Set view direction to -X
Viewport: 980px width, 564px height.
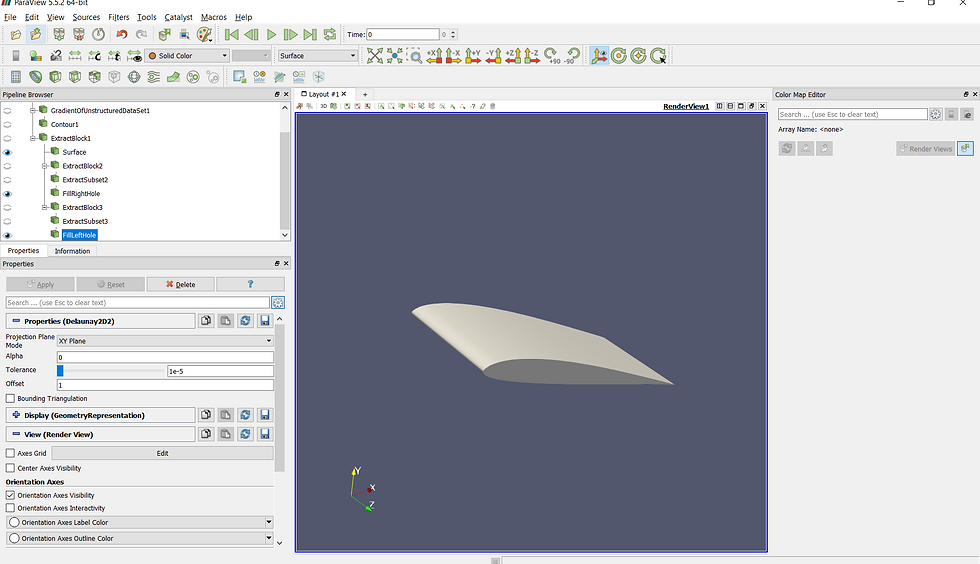(x=454, y=56)
